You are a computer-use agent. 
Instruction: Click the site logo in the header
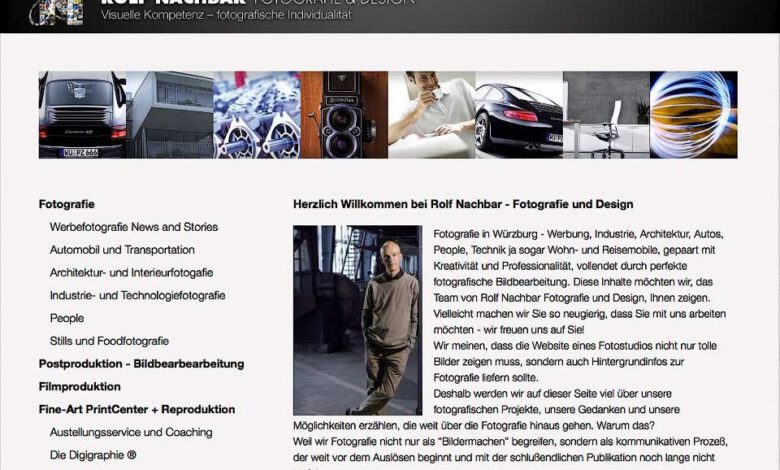[56, 12]
